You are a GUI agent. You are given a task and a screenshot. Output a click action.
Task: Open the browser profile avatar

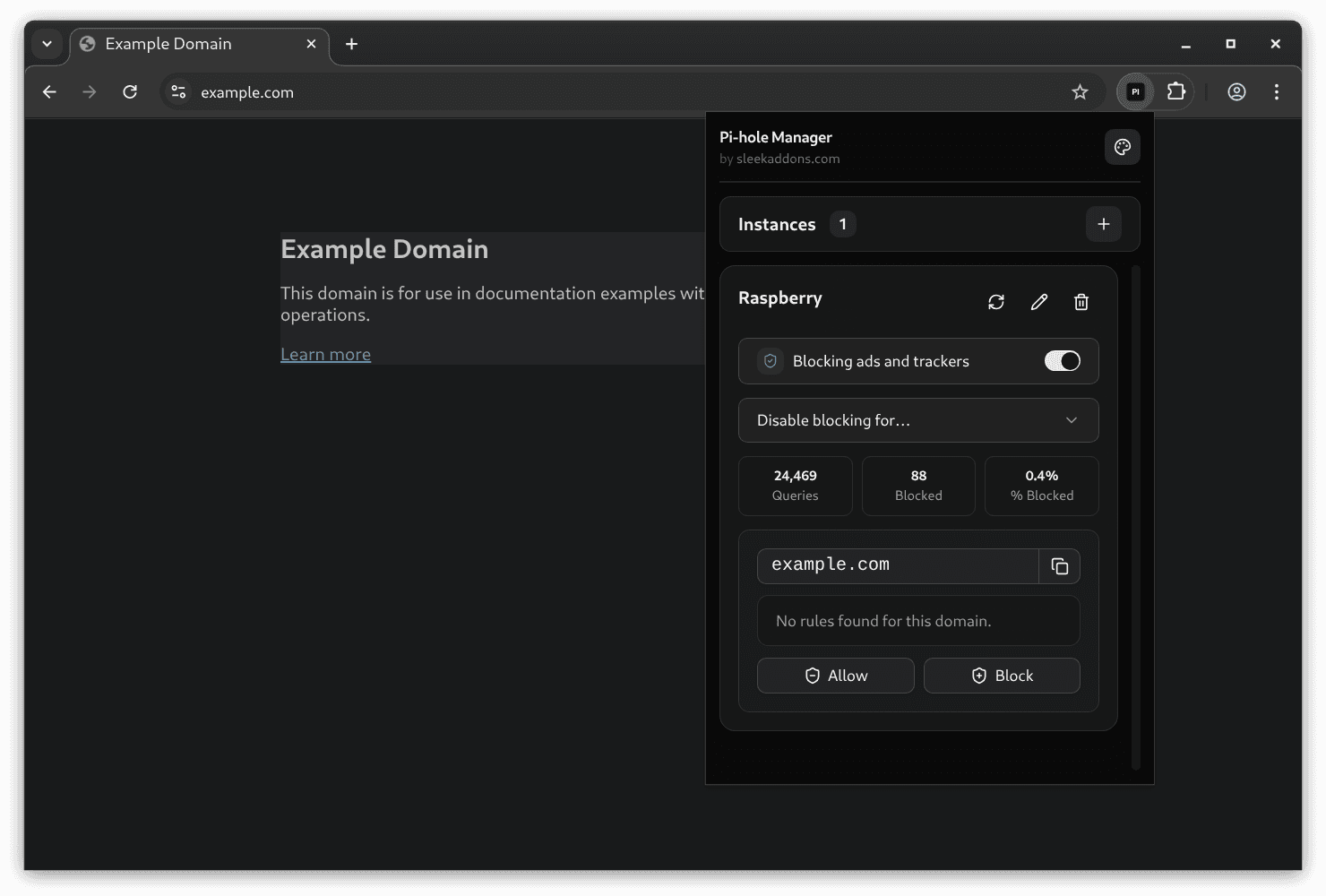tap(1236, 91)
